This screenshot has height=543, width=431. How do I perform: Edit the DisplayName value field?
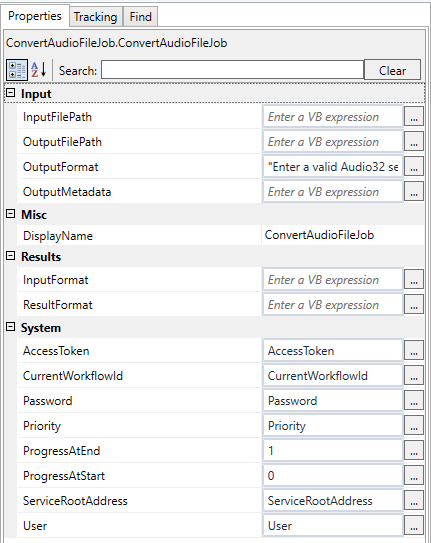(x=343, y=235)
